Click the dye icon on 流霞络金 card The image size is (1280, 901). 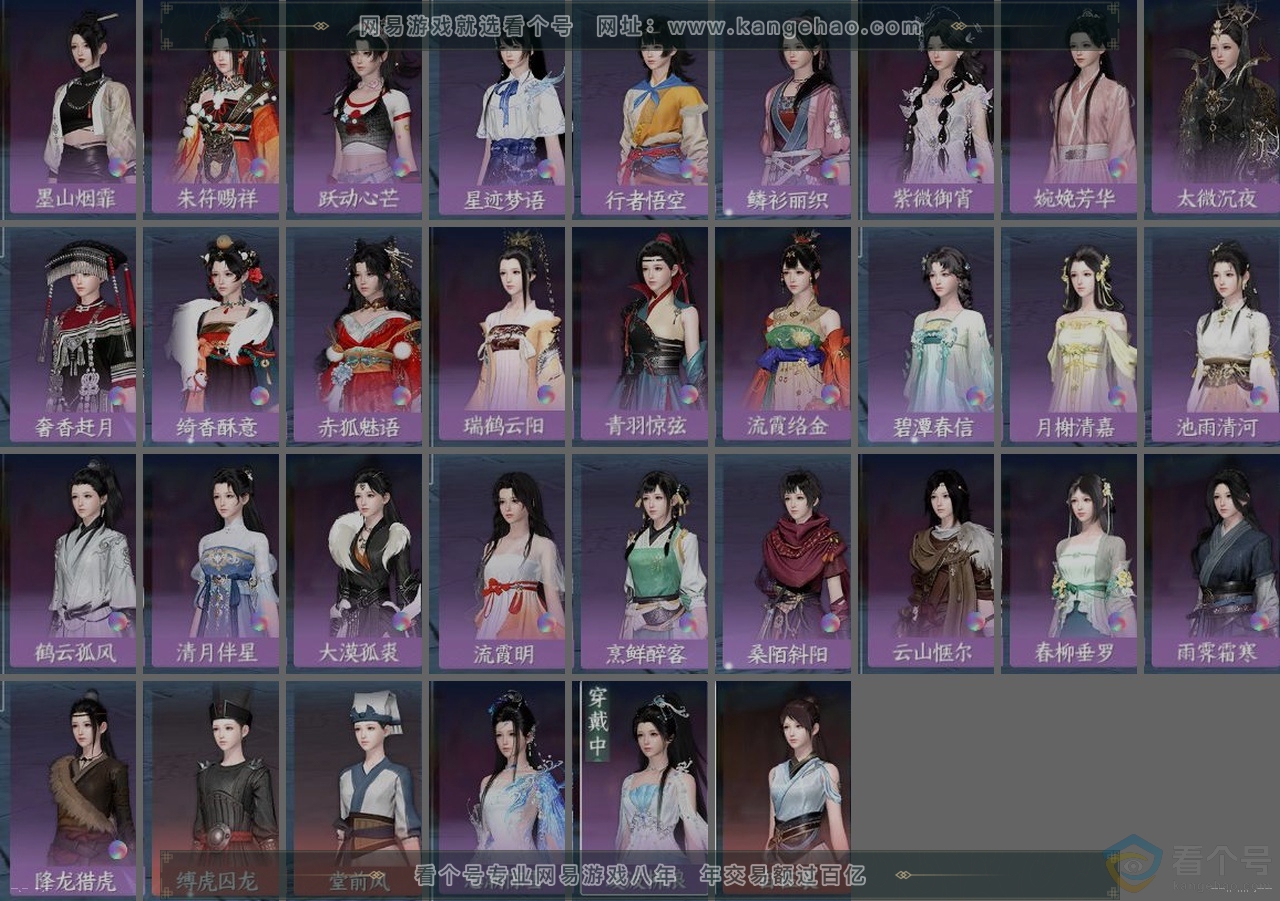click(x=830, y=396)
